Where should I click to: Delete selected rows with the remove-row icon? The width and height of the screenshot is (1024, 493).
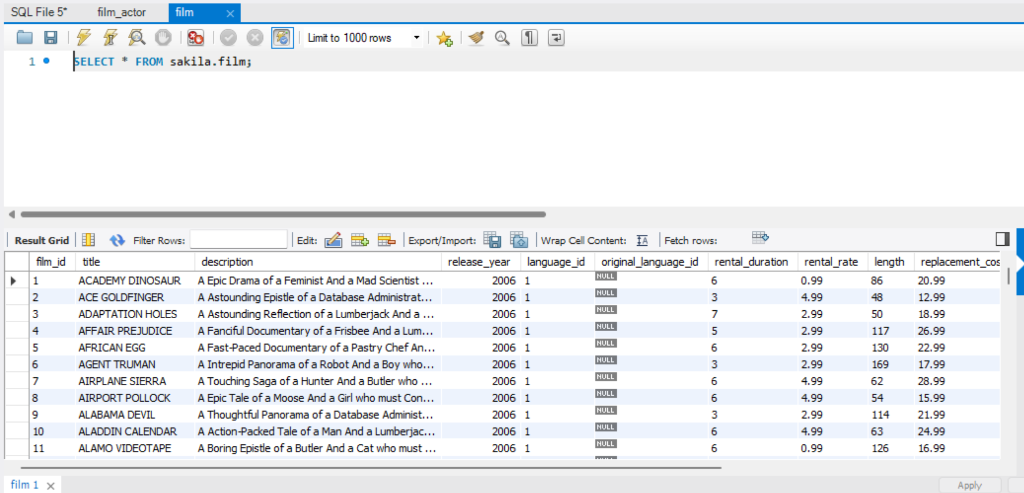click(387, 240)
